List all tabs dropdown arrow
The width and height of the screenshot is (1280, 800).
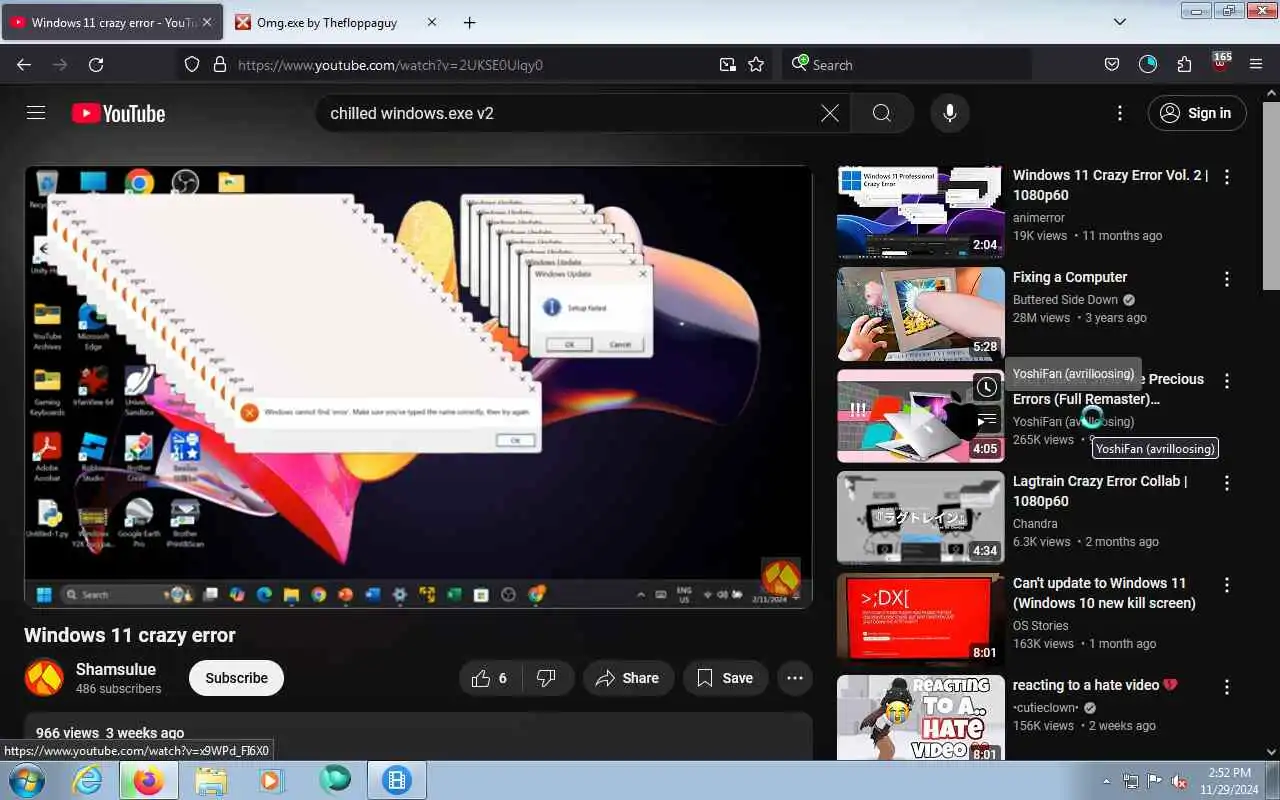click(x=1120, y=22)
